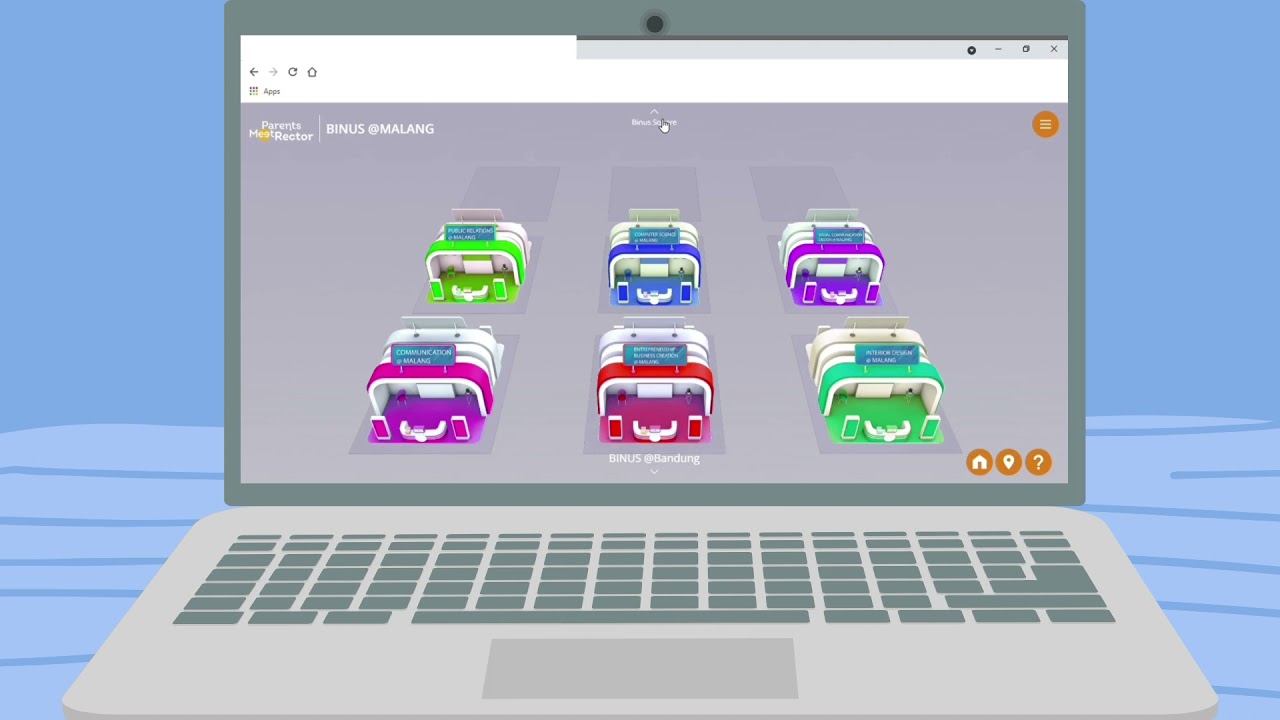Open the orange help question mark
The image size is (1280, 720).
coord(1039,462)
